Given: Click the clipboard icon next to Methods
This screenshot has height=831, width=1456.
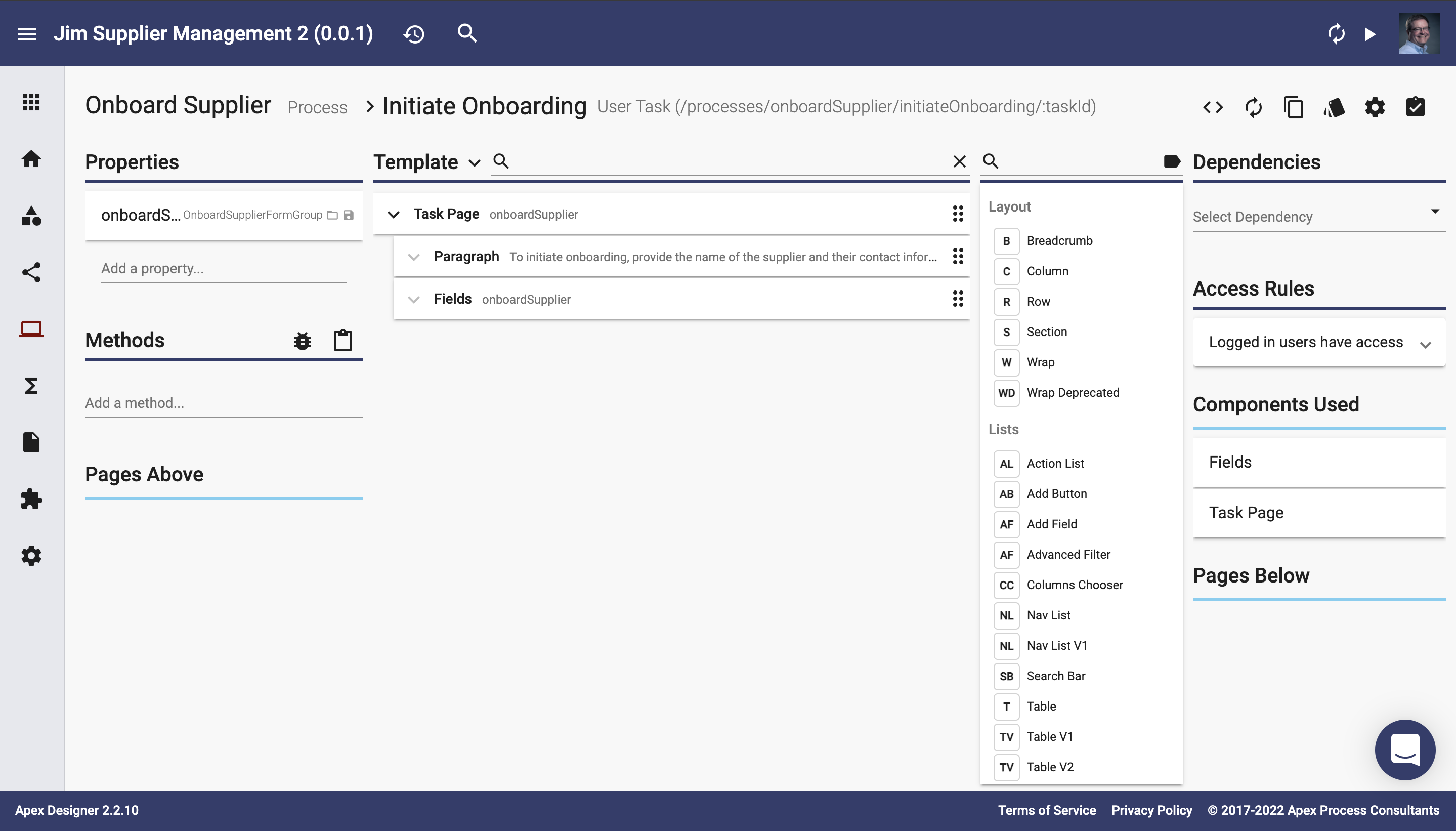Looking at the screenshot, I should pos(343,340).
